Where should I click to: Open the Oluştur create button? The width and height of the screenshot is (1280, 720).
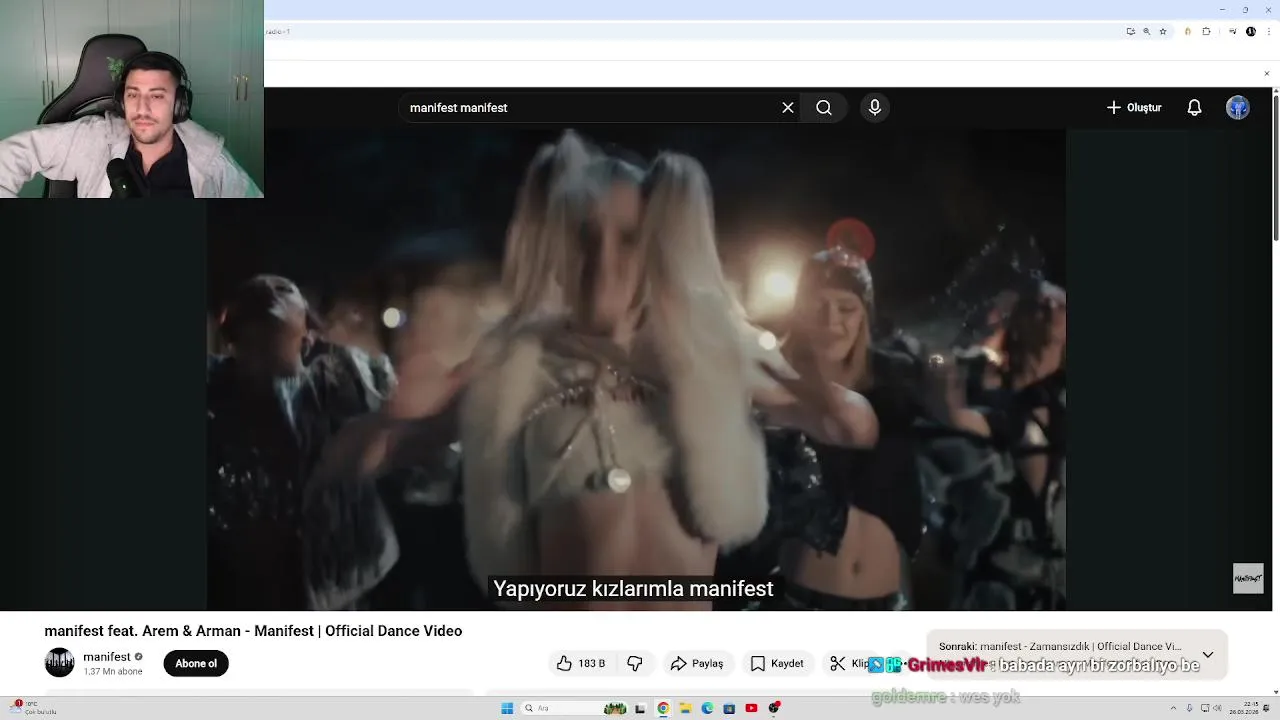click(1134, 108)
